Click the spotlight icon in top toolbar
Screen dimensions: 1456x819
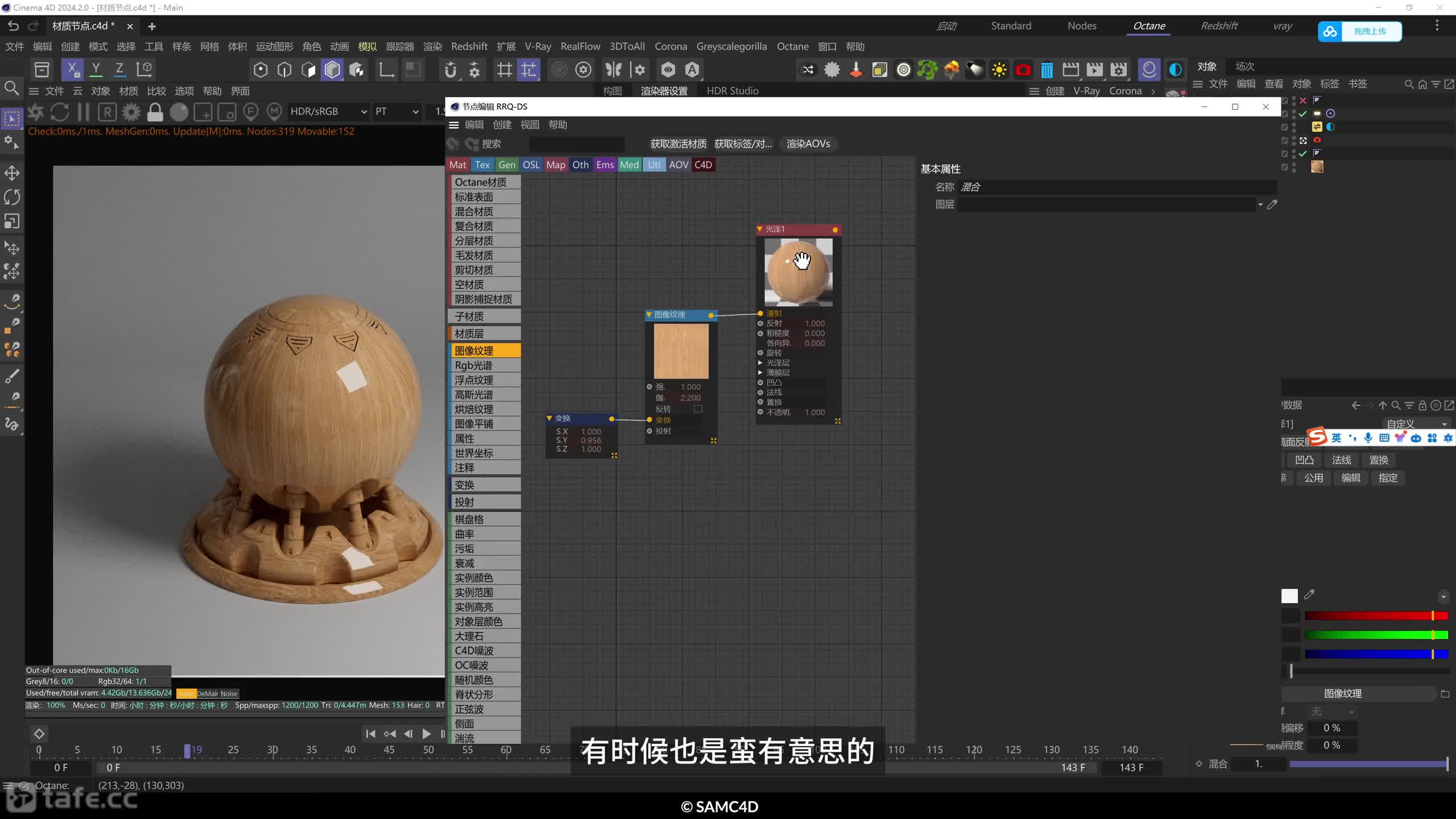(975, 70)
